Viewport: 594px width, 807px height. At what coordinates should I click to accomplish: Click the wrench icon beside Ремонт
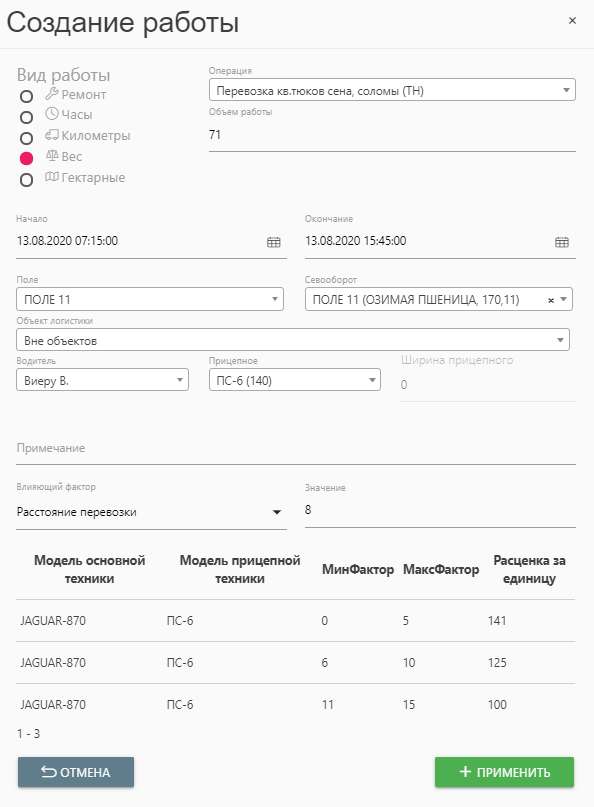pyautogui.click(x=51, y=94)
